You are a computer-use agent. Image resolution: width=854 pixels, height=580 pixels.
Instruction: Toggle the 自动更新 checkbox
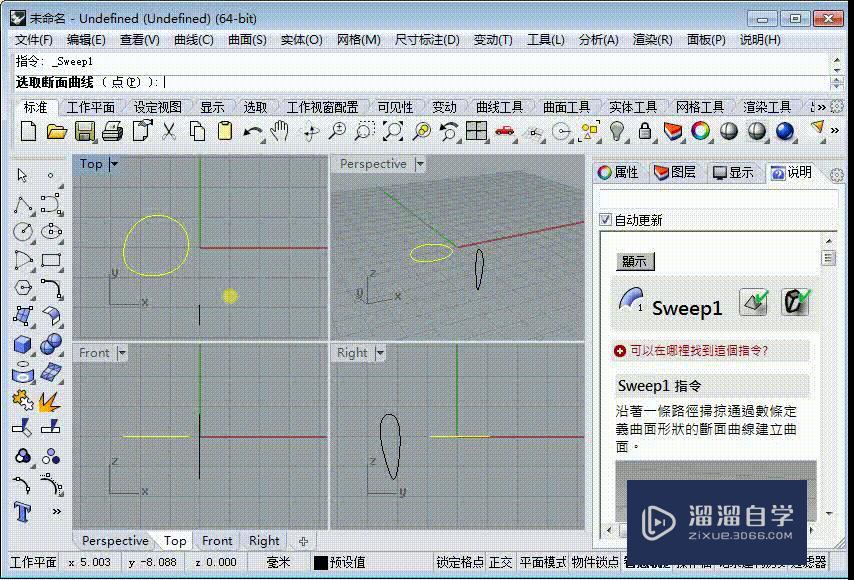click(x=605, y=219)
